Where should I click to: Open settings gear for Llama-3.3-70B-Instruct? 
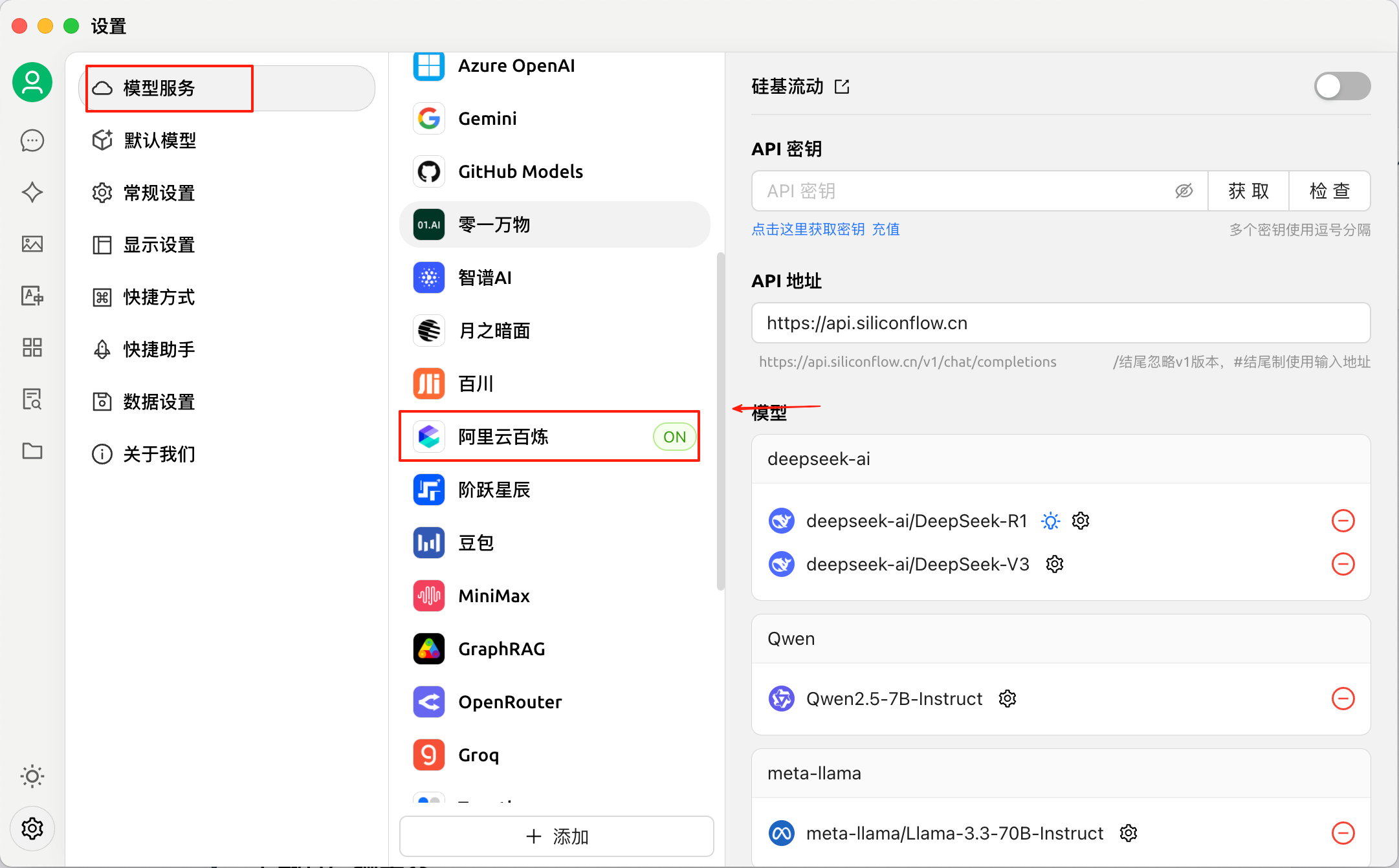[1129, 833]
